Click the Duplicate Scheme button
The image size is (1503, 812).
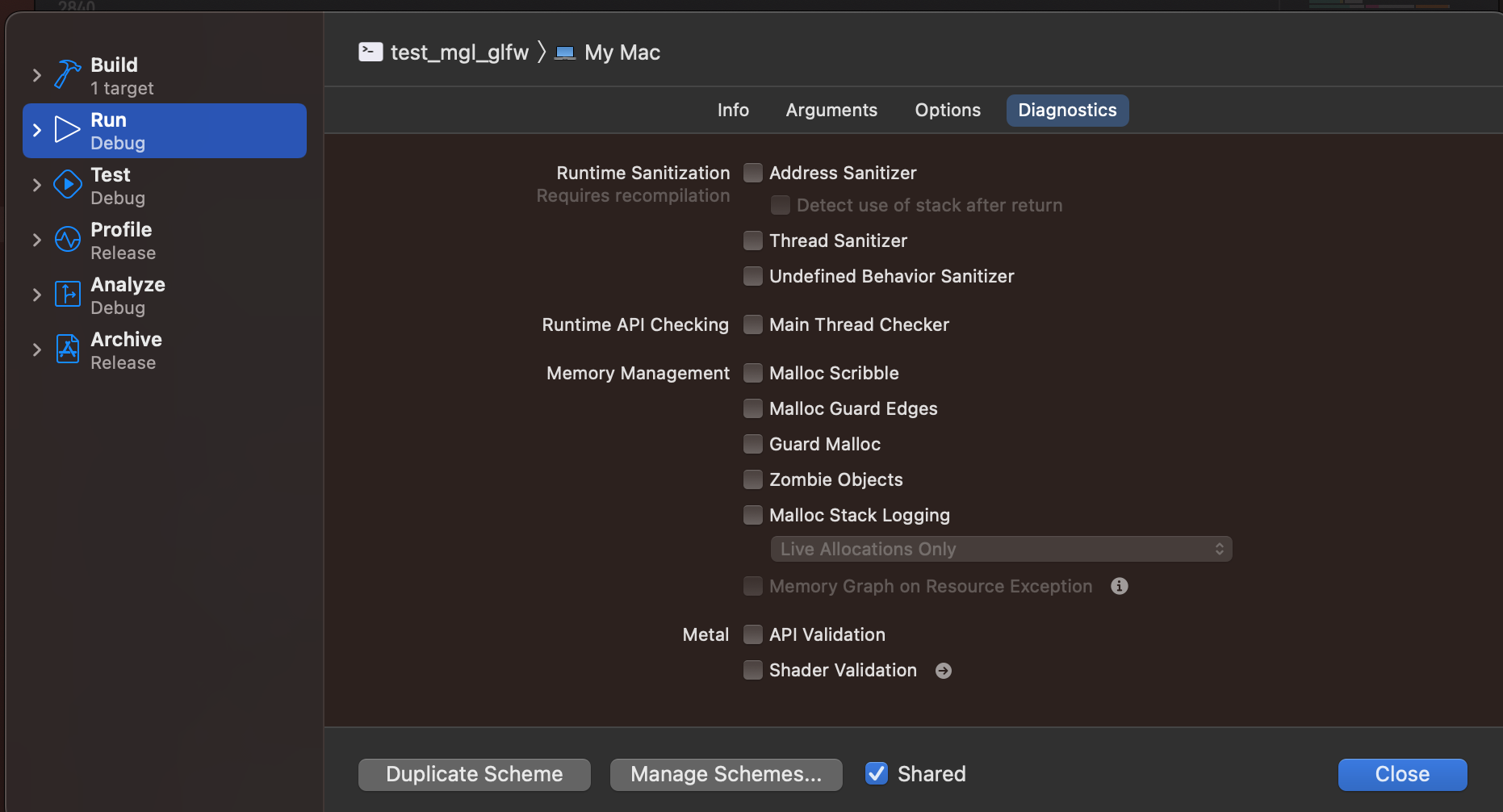pyautogui.click(x=474, y=773)
